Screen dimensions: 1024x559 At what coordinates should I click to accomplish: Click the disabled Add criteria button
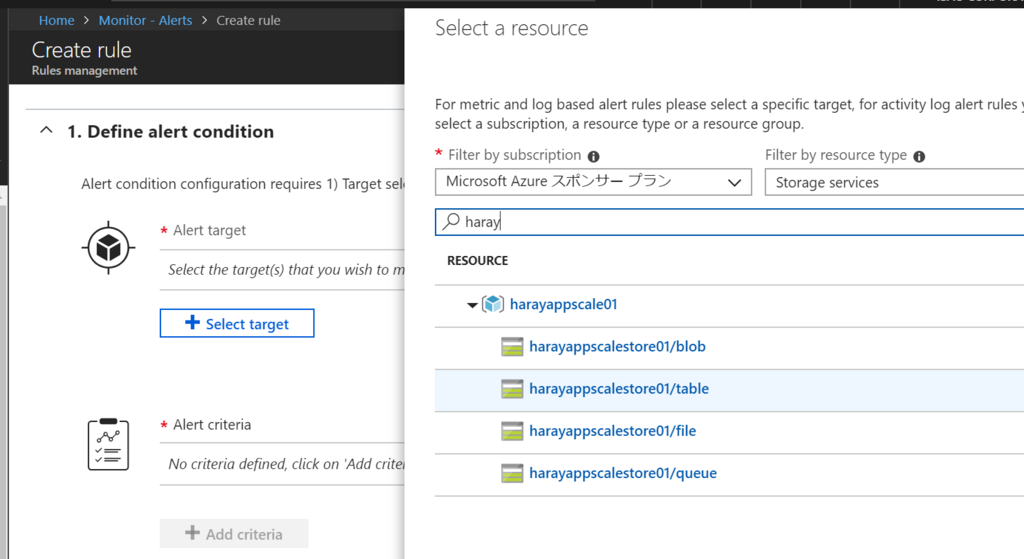click(x=234, y=534)
